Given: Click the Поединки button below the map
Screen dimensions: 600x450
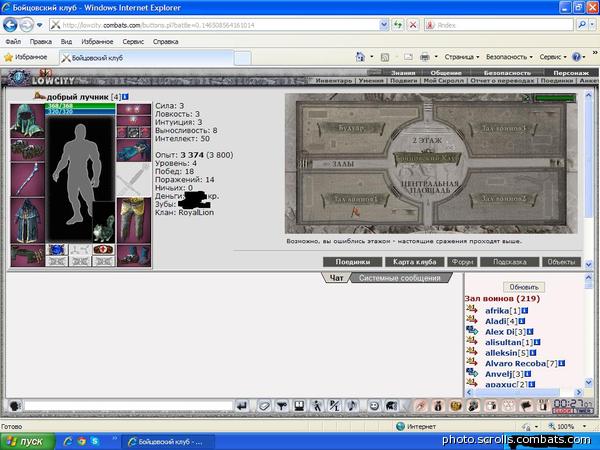Looking at the screenshot, I should point(352,262).
